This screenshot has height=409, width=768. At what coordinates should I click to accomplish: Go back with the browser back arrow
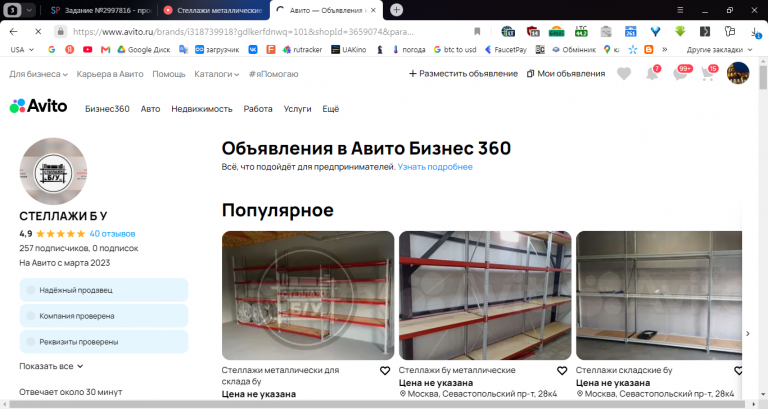pyautogui.click(x=14, y=31)
